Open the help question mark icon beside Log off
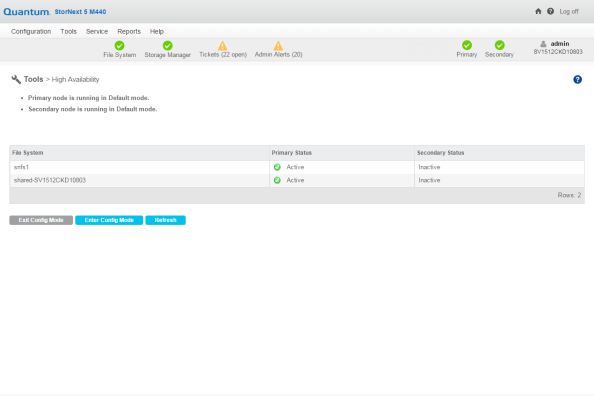Screen dimensions: 594x396 pos(550,11)
